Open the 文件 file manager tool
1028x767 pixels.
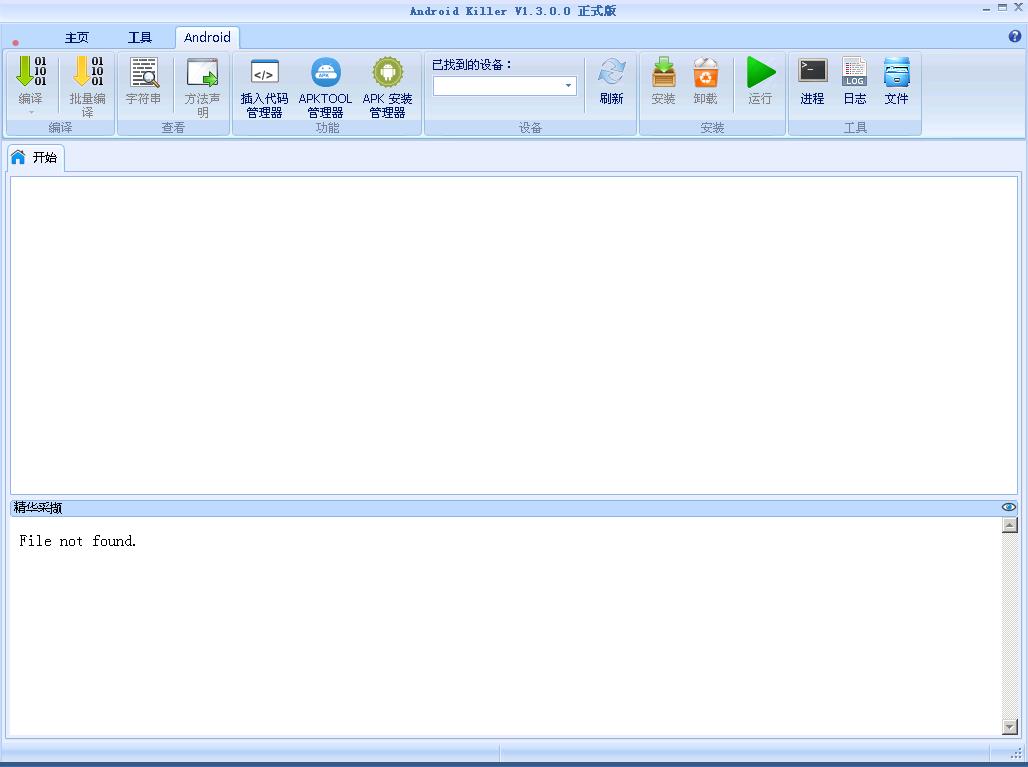[x=896, y=81]
